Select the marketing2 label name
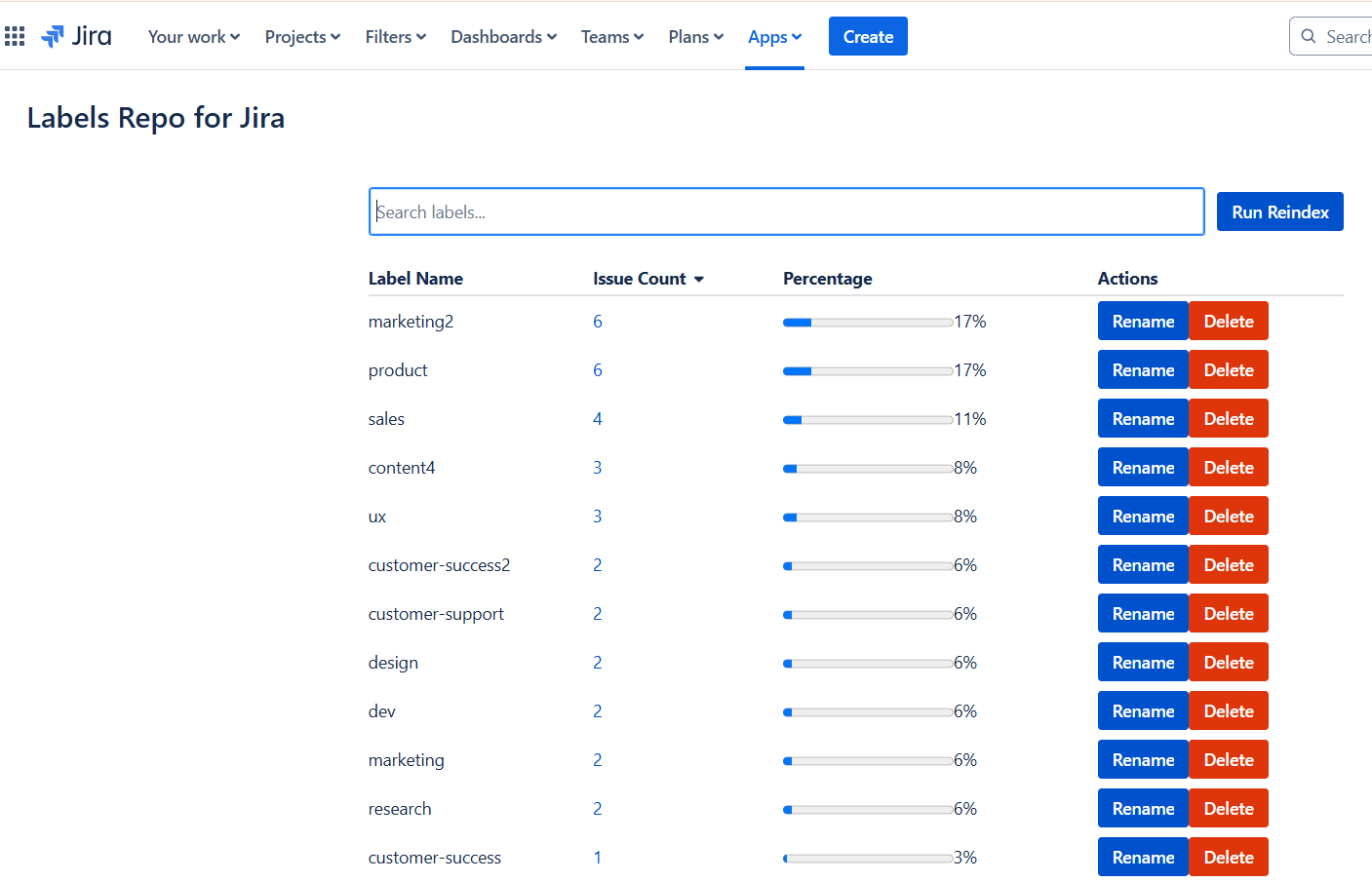1372x882 pixels. point(411,322)
